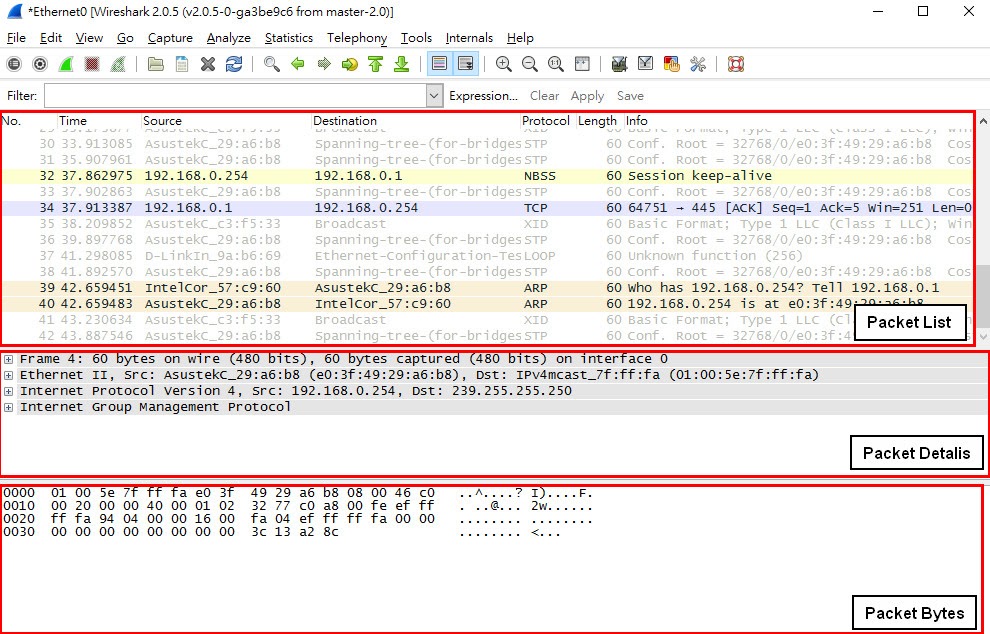Select packet 34 TCP 64751 → 445
990x634 pixels.
click(487, 208)
